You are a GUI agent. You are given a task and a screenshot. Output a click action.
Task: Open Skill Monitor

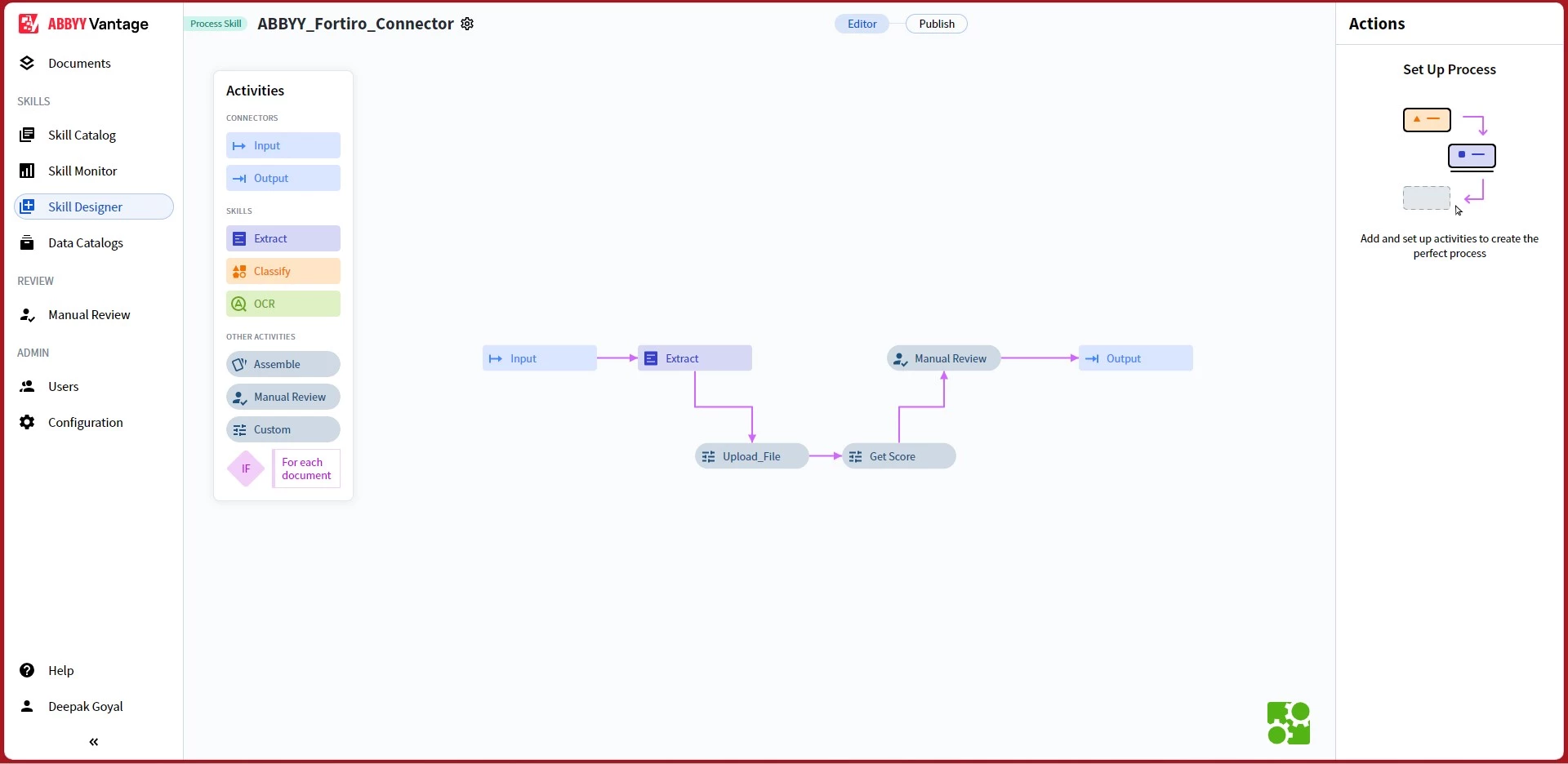(82, 171)
